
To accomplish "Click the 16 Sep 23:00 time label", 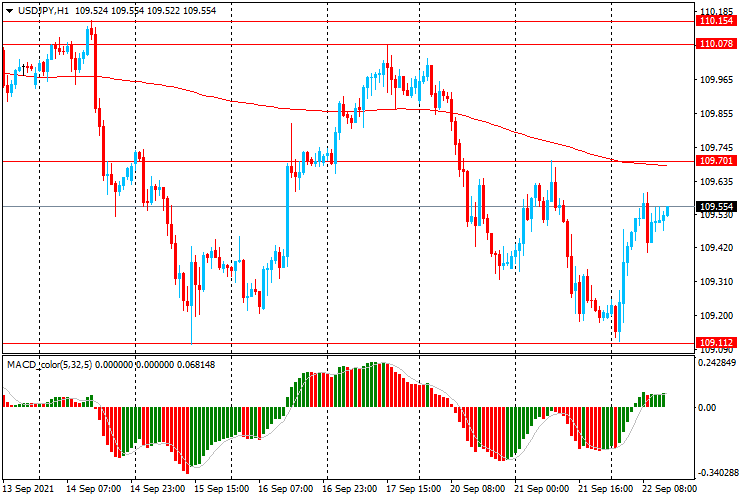I will tap(350, 489).
